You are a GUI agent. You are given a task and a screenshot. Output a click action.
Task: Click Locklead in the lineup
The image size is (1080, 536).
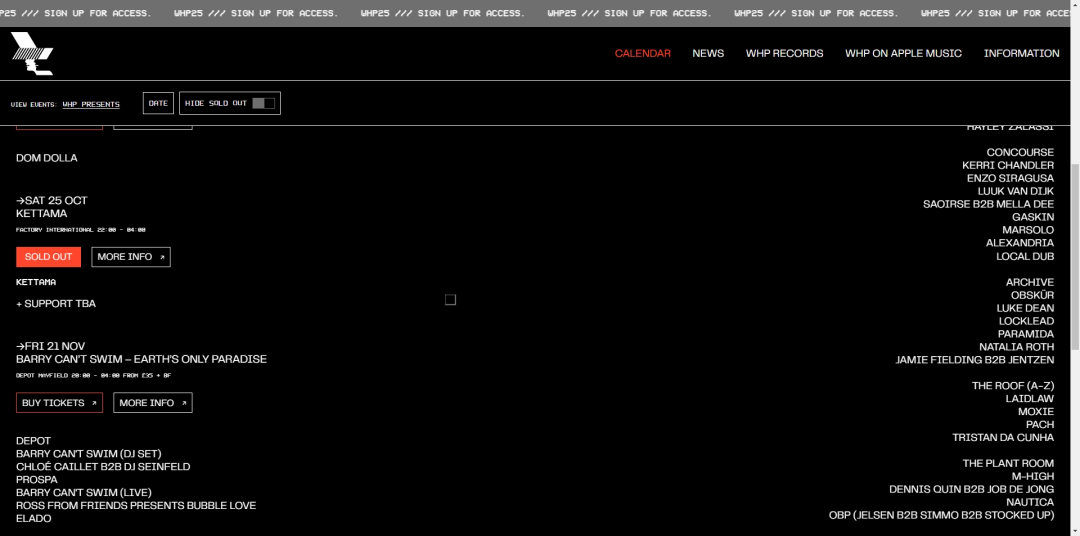pos(1026,321)
